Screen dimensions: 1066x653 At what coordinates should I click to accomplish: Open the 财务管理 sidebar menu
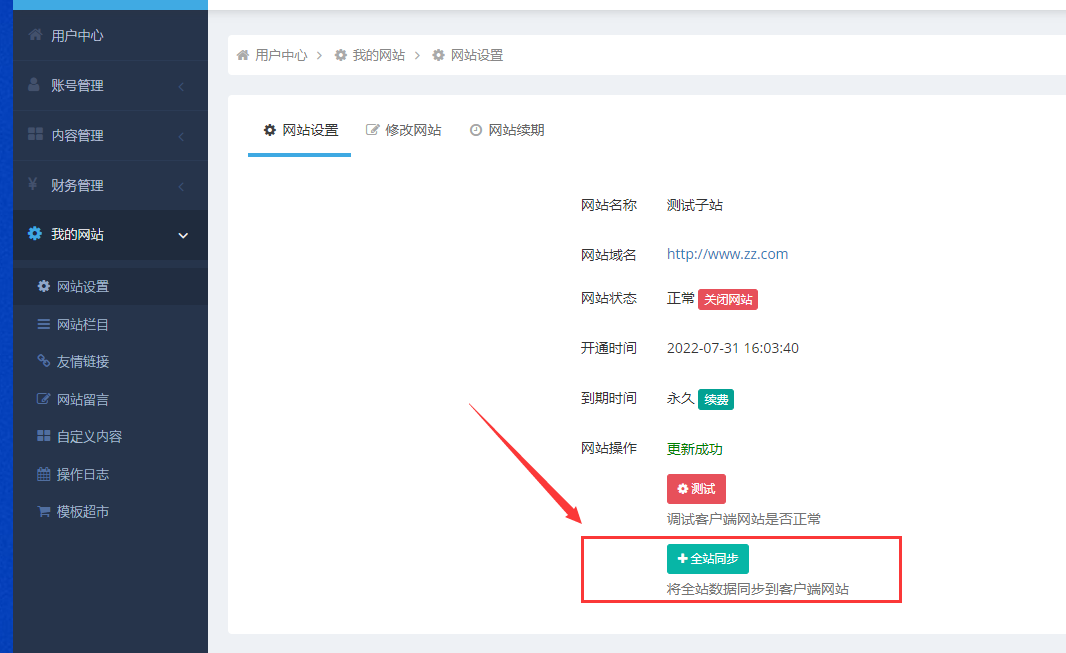coord(110,186)
